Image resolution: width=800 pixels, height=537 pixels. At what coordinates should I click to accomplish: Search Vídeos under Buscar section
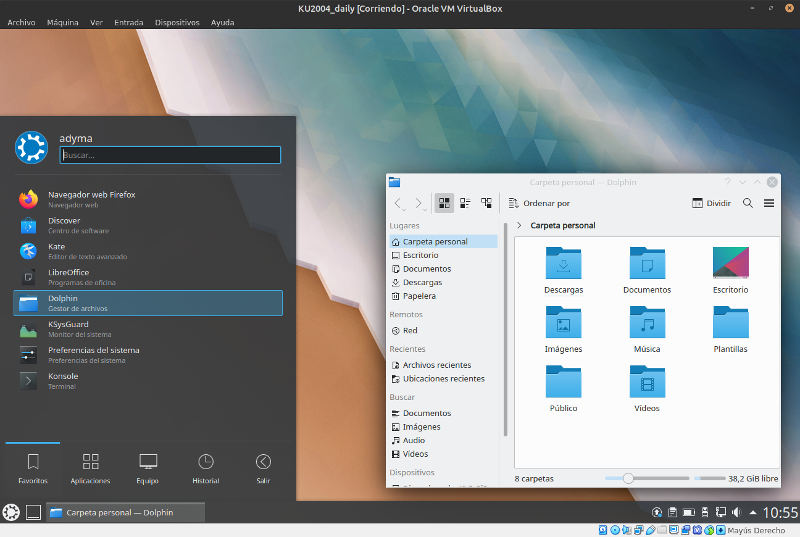[443, 454]
